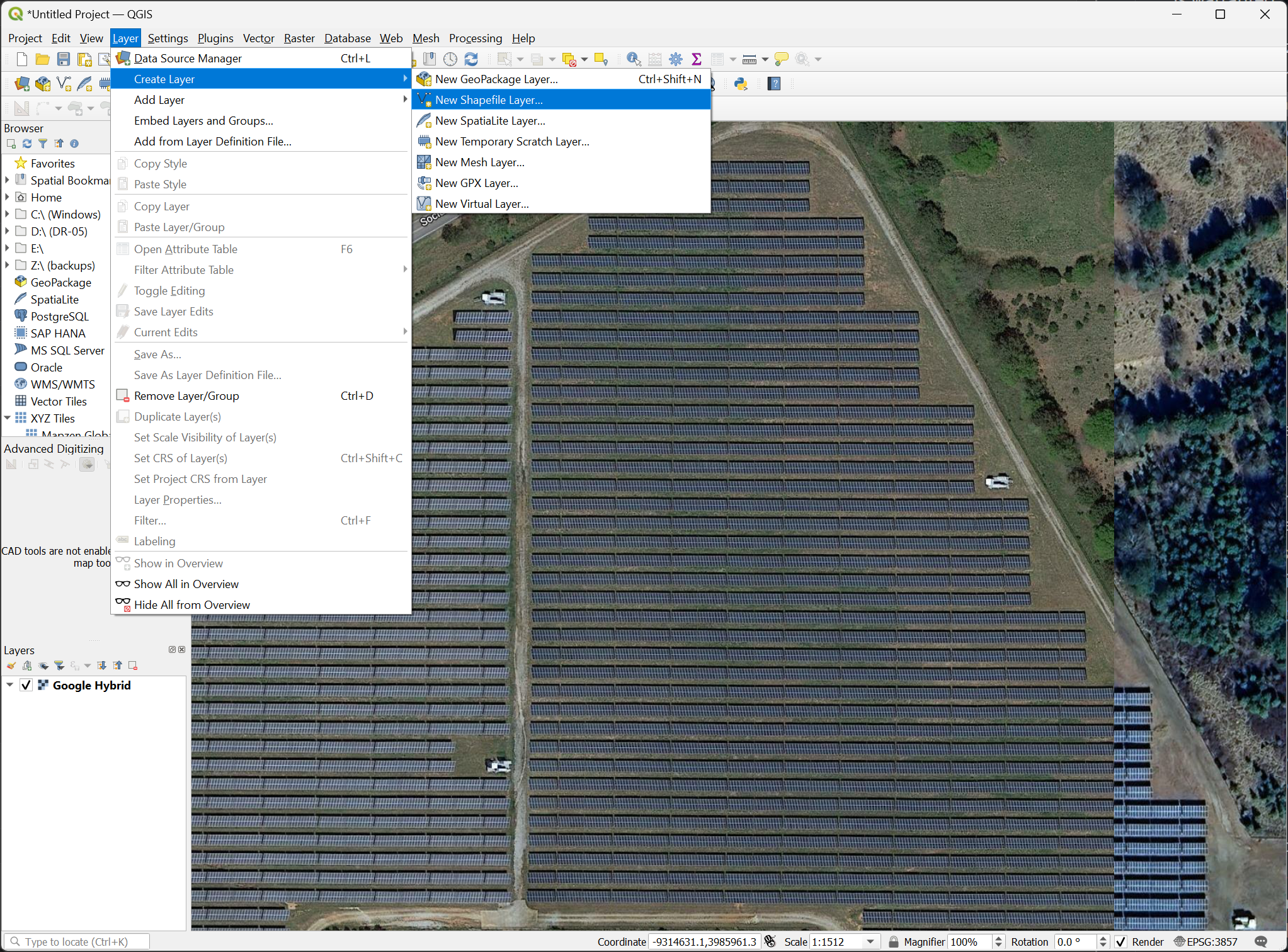Click the Save Project toolbar icon
Image resolution: width=1288 pixels, height=952 pixels.
tap(64, 59)
